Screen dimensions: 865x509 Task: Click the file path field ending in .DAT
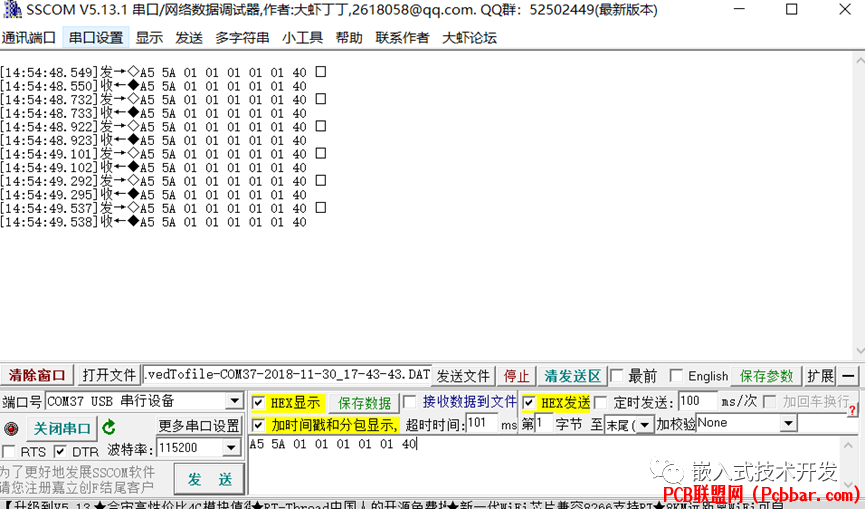point(287,375)
